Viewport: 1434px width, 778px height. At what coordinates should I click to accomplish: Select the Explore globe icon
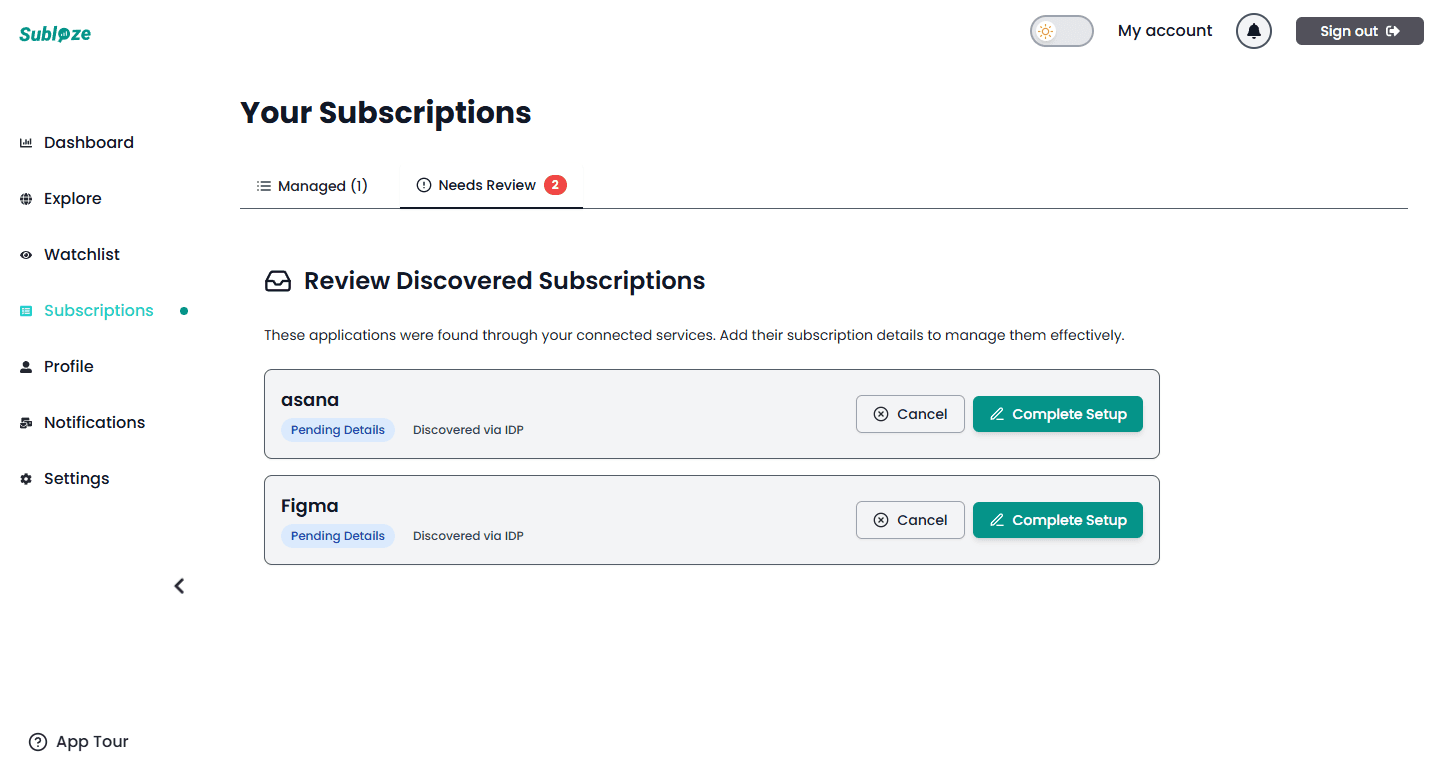(25, 198)
